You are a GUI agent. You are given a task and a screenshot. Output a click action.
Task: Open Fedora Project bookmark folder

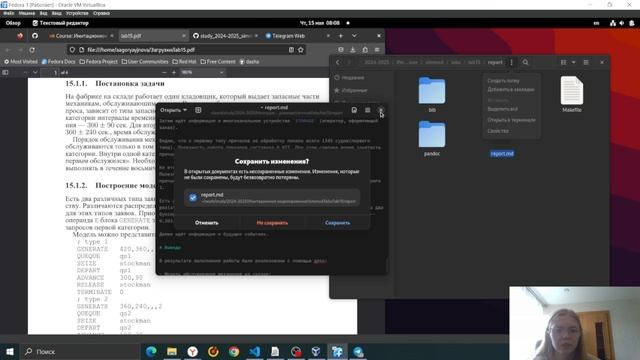coord(98,62)
